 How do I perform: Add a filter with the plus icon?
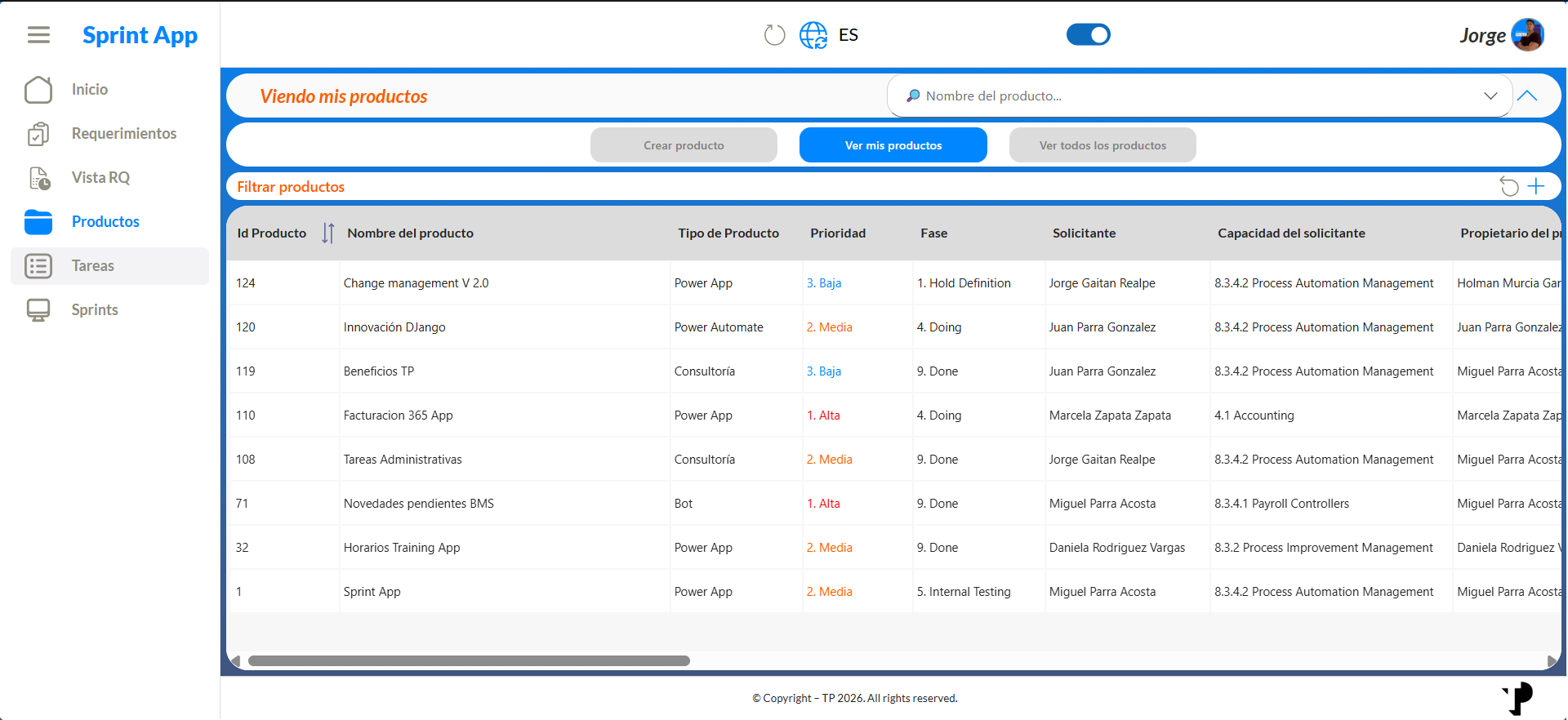click(x=1536, y=186)
